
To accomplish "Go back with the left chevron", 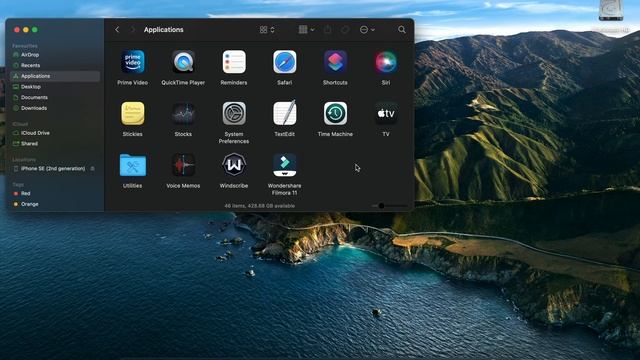I will pyautogui.click(x=117, y=29).
